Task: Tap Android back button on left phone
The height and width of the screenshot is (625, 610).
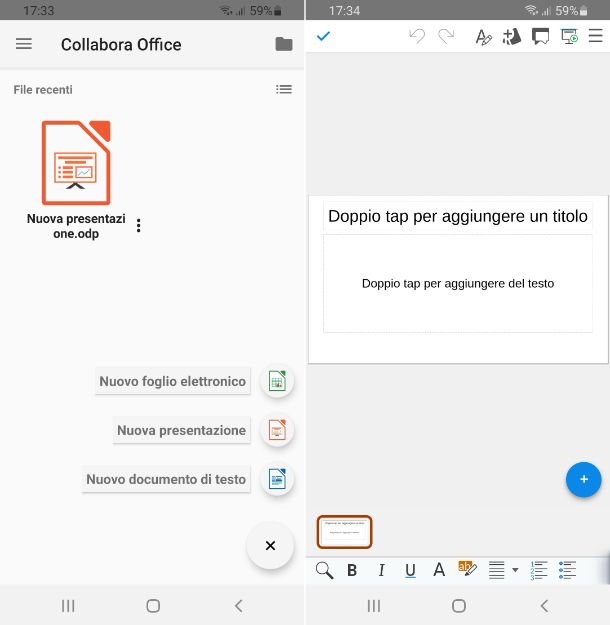Action: coord(238,606)
